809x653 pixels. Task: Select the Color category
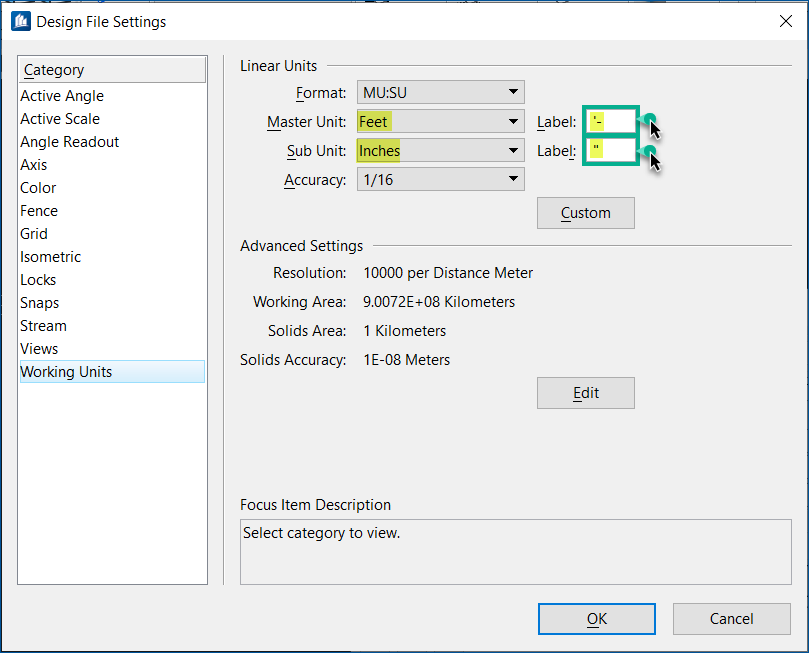[112, 188]
